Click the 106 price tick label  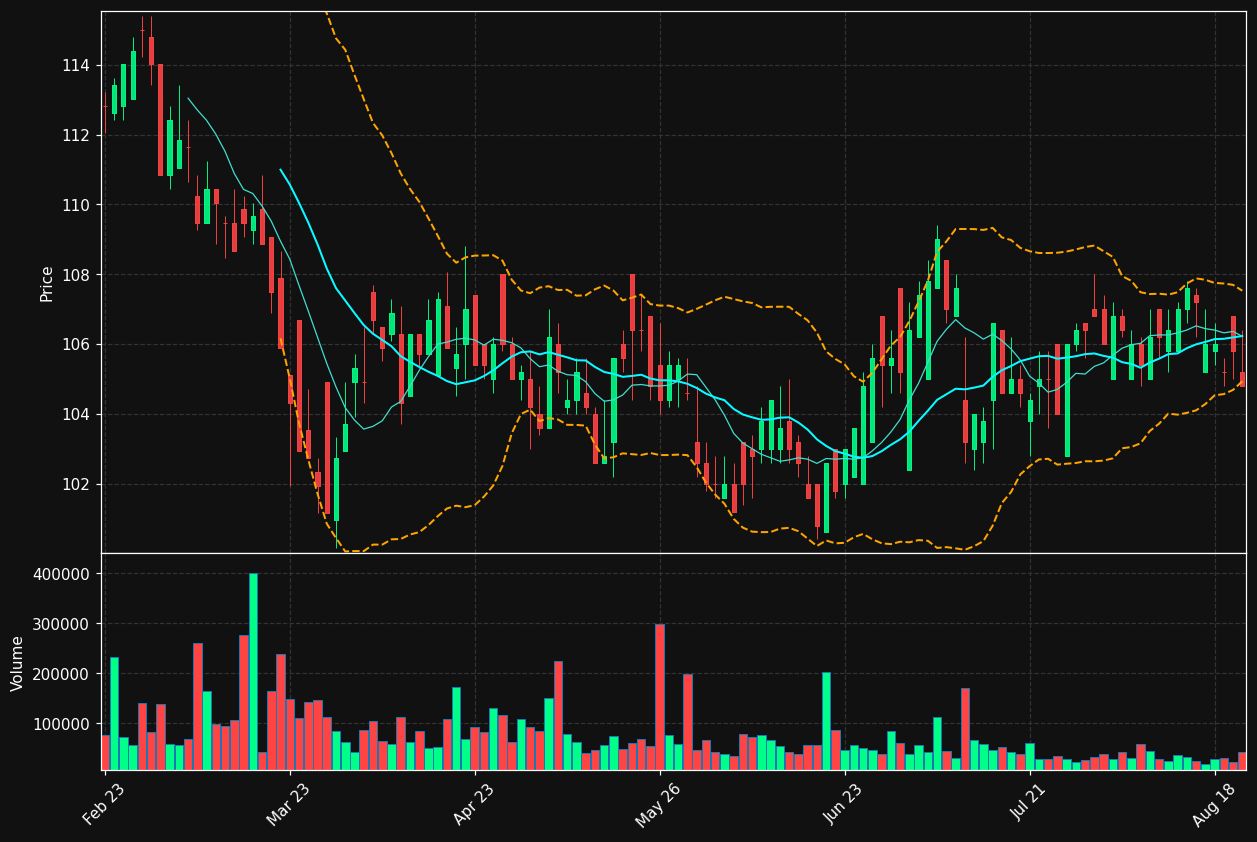coord(76,345)
